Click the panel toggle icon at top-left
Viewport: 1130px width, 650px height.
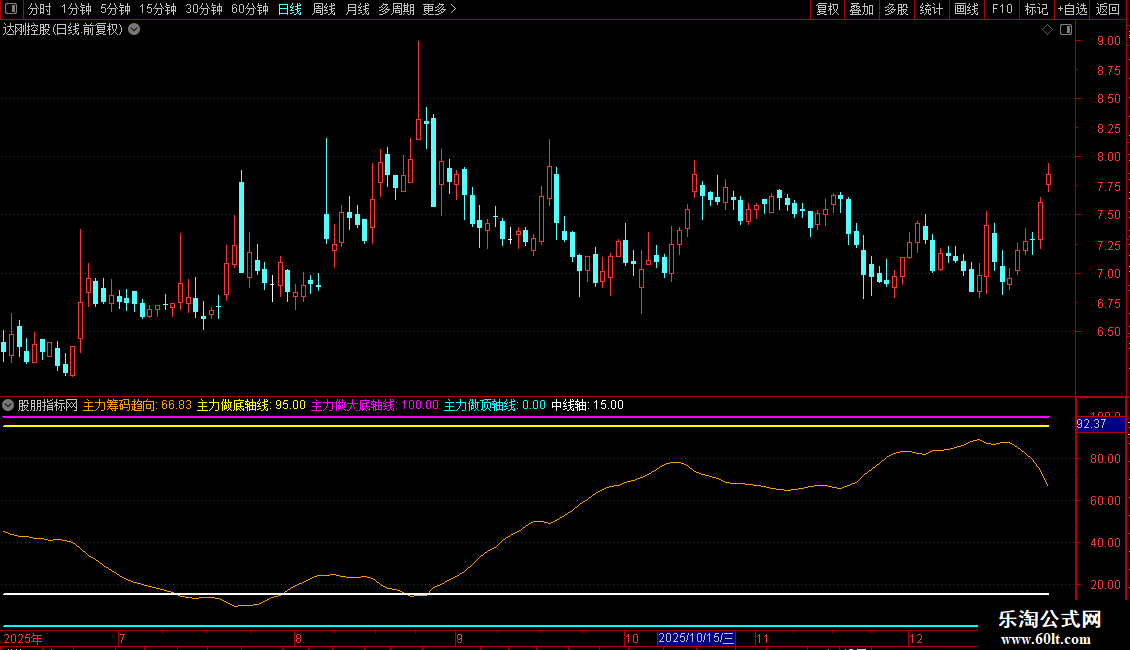click(9, 10)
